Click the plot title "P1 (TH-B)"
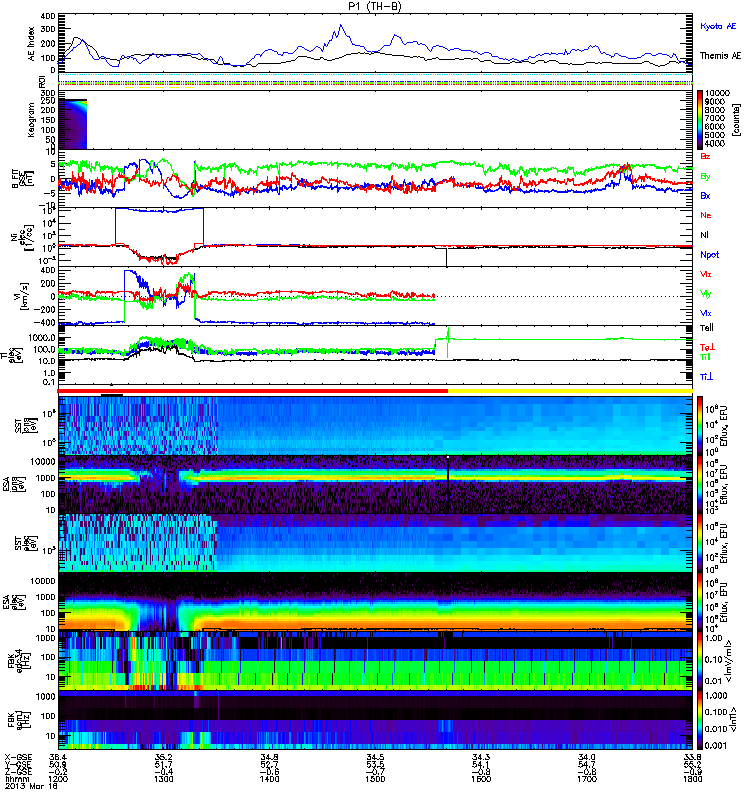Screen dimensions: 750x800 [374, 6]
